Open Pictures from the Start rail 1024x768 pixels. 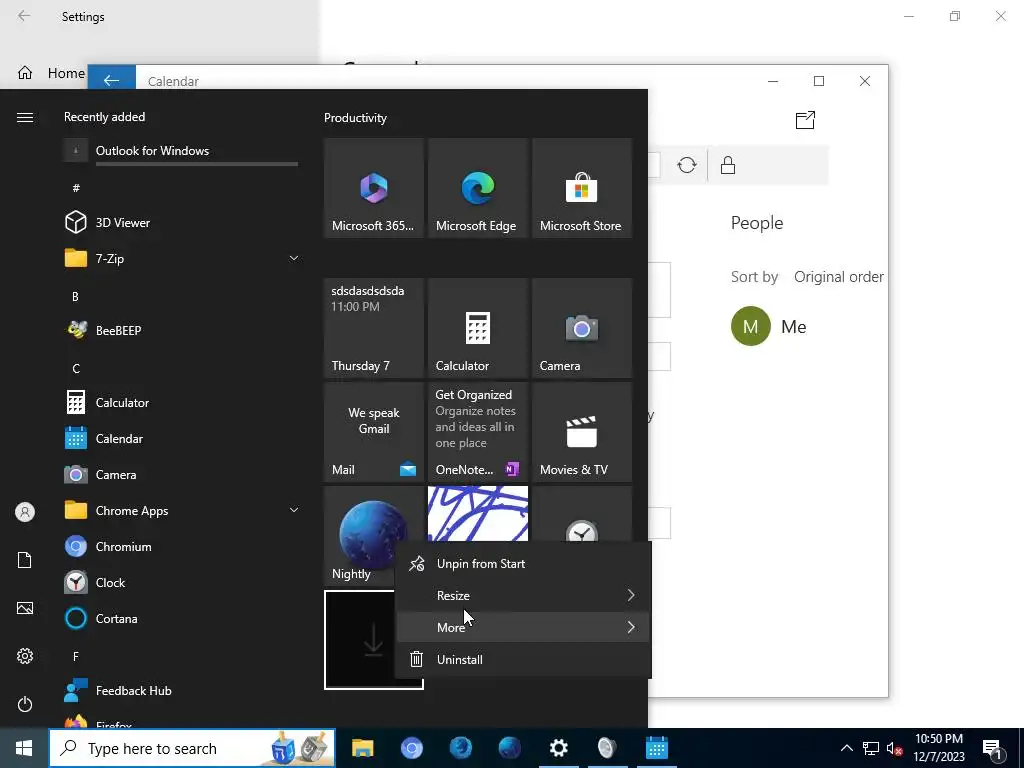click(25, 609)
